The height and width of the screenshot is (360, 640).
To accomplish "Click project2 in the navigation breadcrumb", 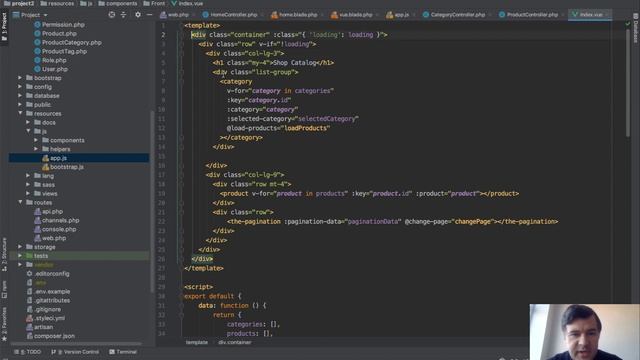I will click(19, 3).
